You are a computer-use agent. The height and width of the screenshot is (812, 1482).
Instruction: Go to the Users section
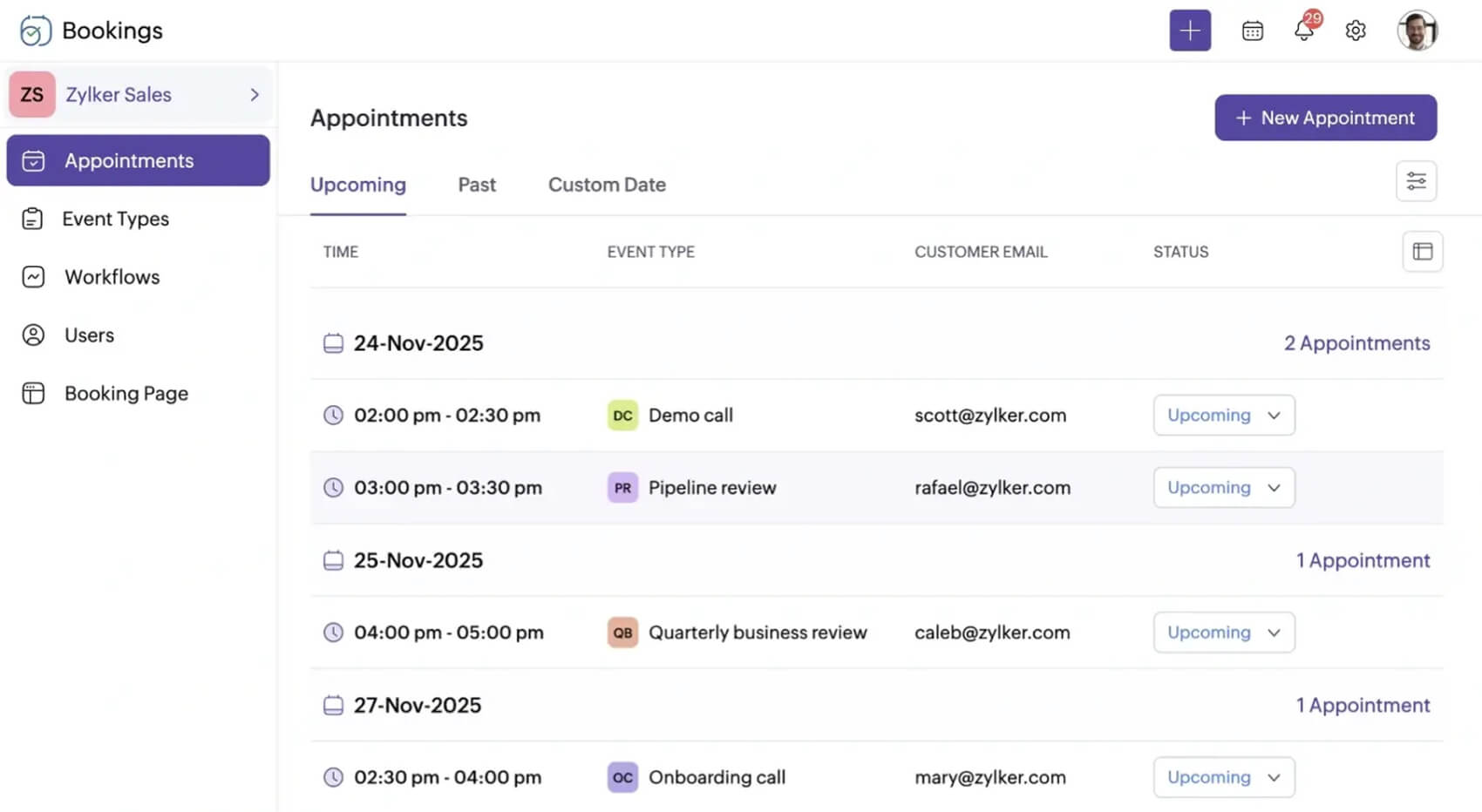click(88, 335)
